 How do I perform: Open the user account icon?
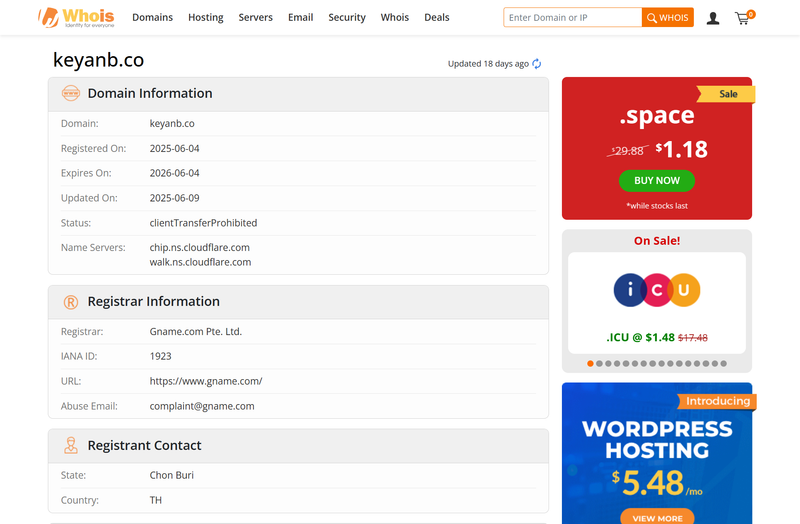pos(713,18)
